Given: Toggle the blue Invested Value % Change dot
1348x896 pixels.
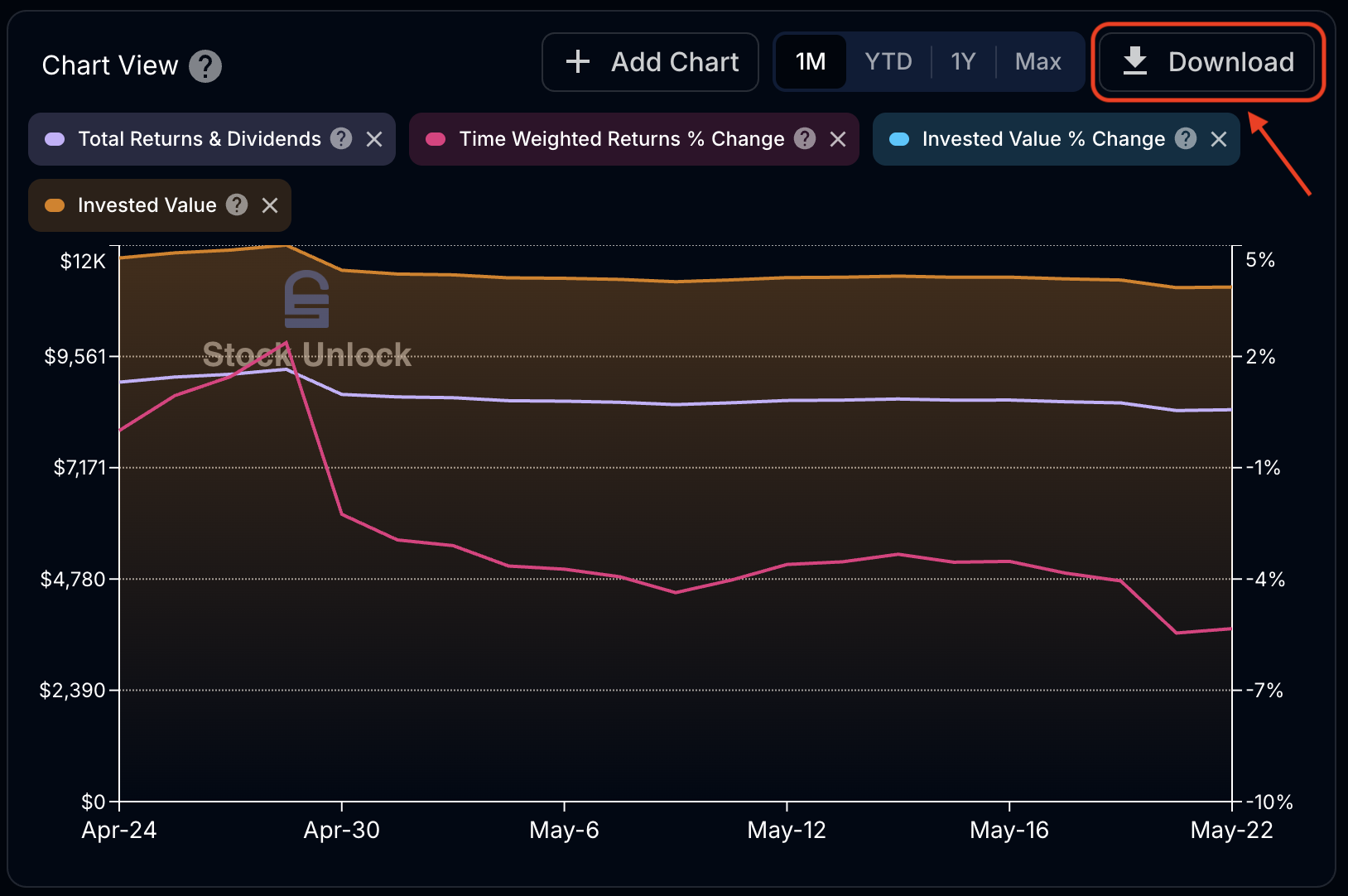Looking at the screenshot, I should (x=898, y=139).
